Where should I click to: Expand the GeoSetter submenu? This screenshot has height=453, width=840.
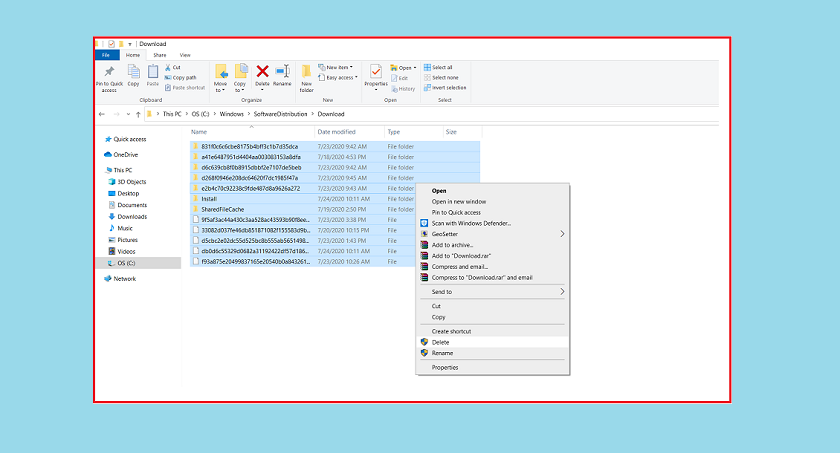point(492,234)
